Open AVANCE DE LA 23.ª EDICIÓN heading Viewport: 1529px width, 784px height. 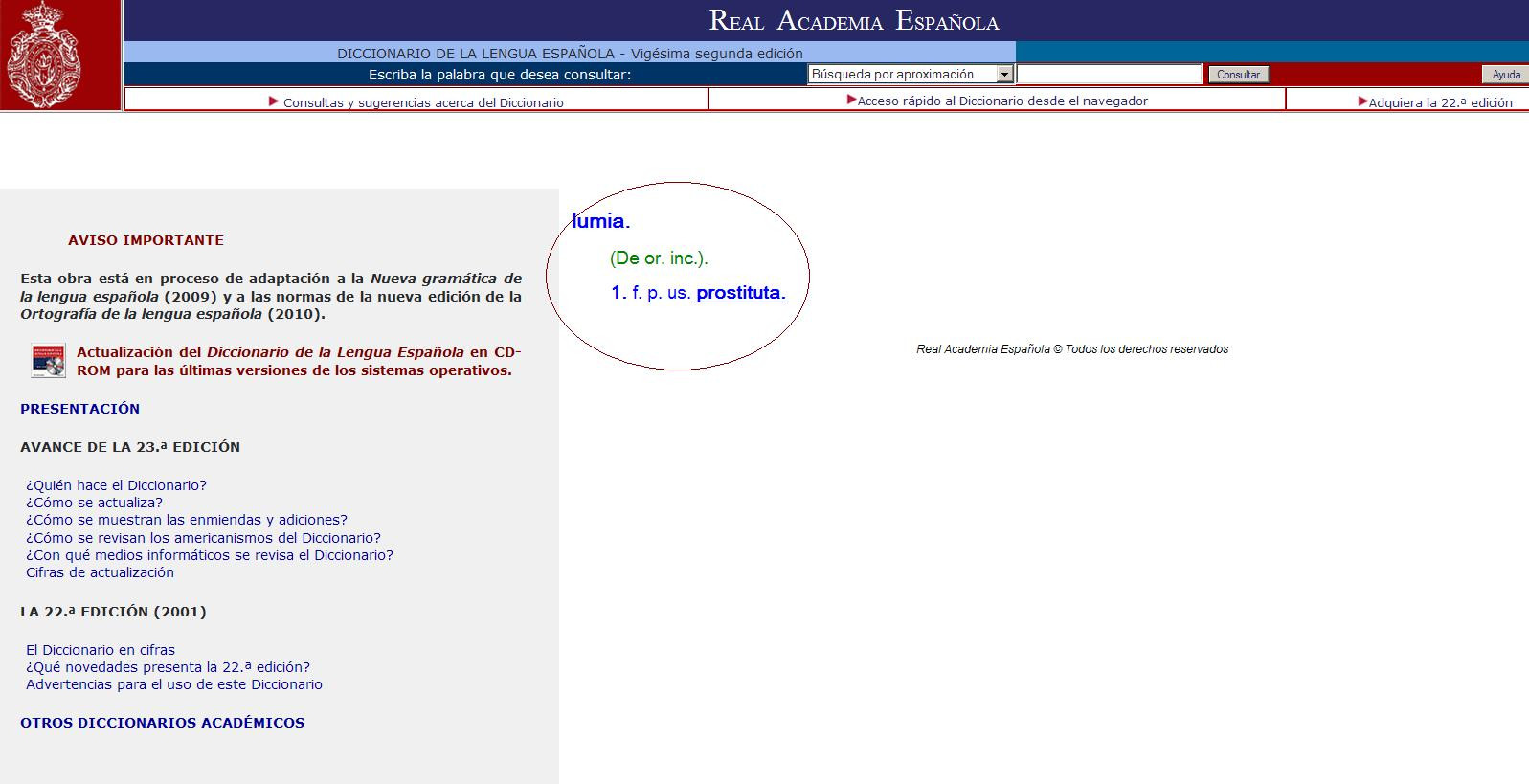coord(130,447)
